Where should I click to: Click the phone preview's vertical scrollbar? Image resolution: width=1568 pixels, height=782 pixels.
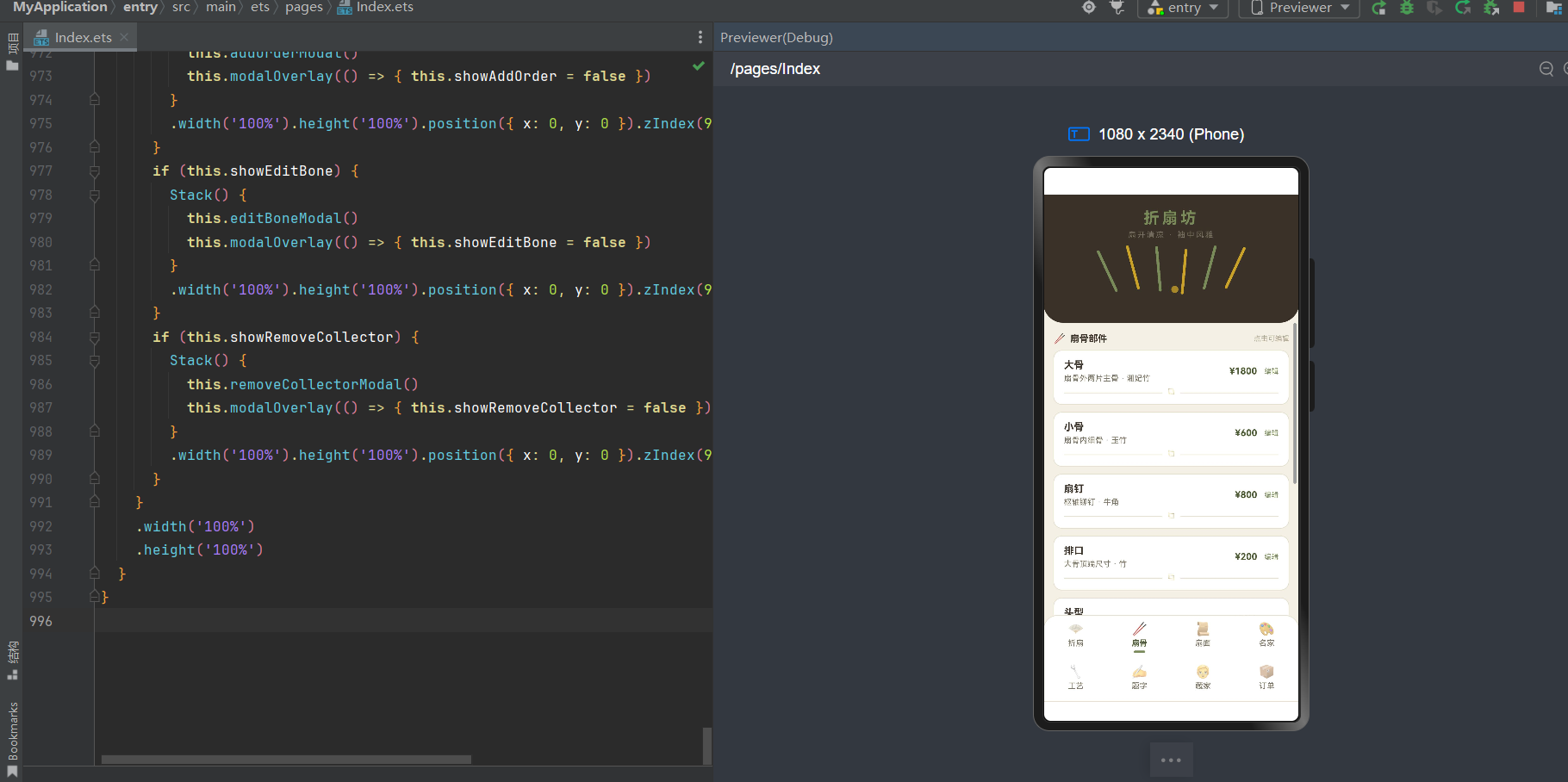1295,403
